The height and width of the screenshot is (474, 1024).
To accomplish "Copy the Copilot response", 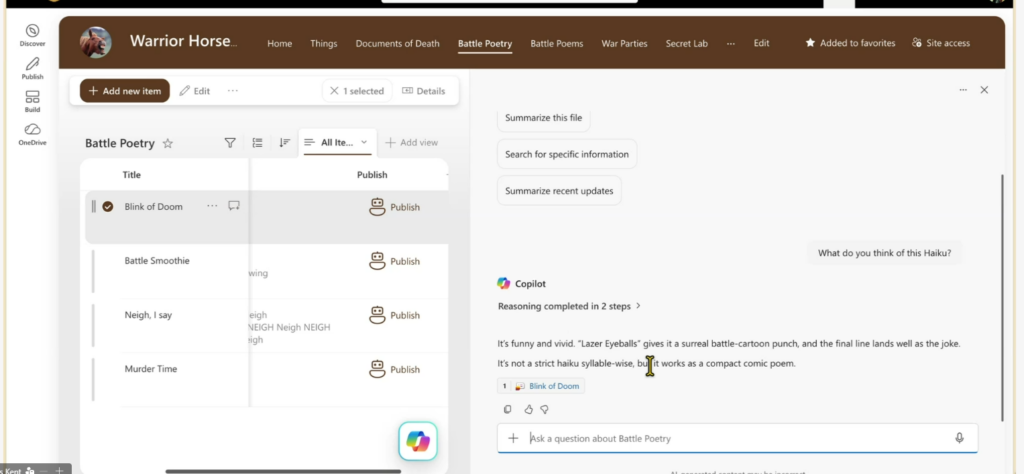I will [507, 409].
